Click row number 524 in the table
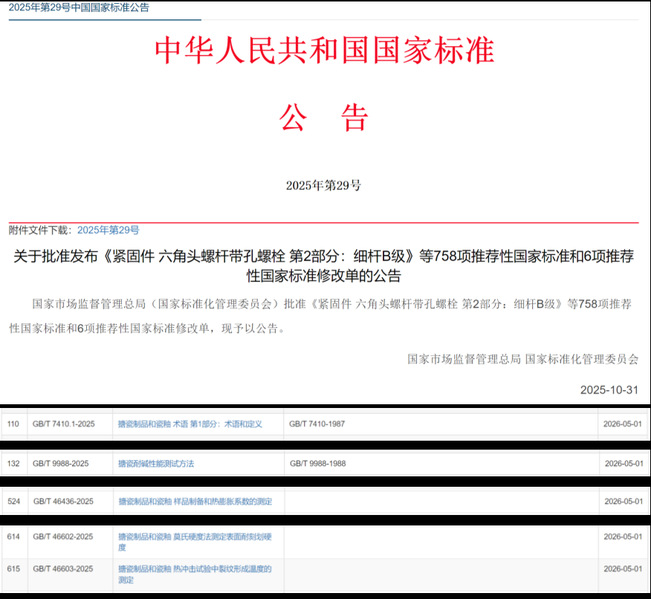 [13, 500]
